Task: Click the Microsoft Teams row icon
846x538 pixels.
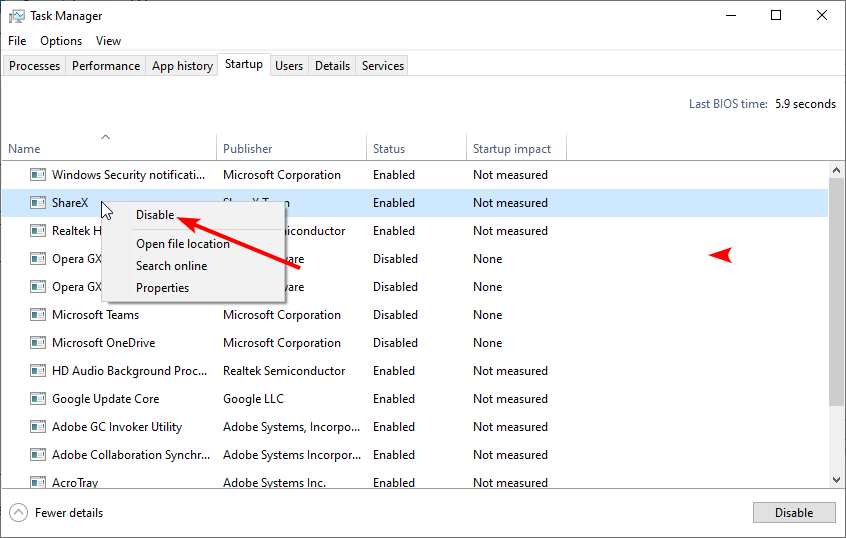Action: [x=38, y=315]
